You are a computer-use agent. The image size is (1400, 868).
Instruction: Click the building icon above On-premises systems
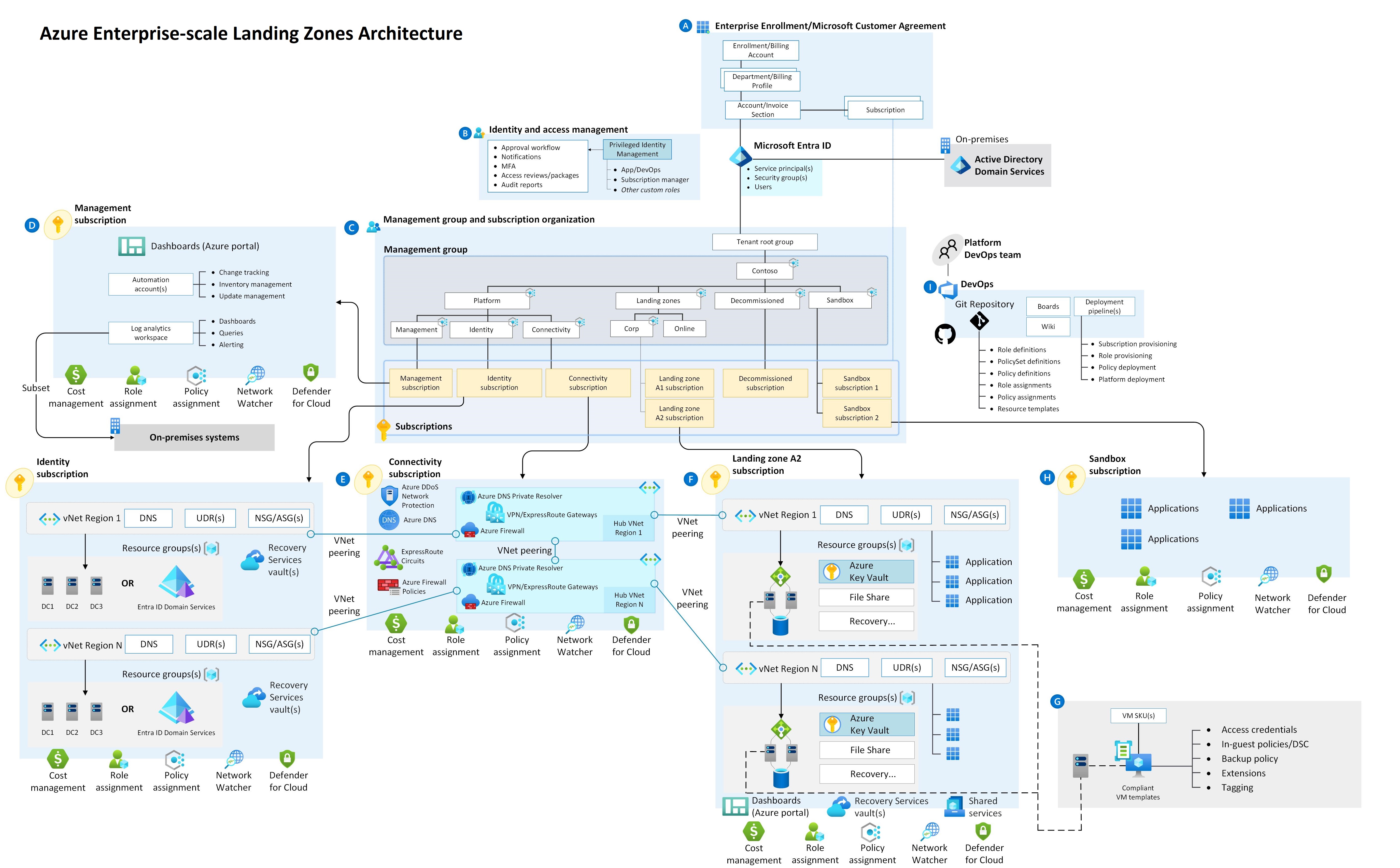click(115, 425)
